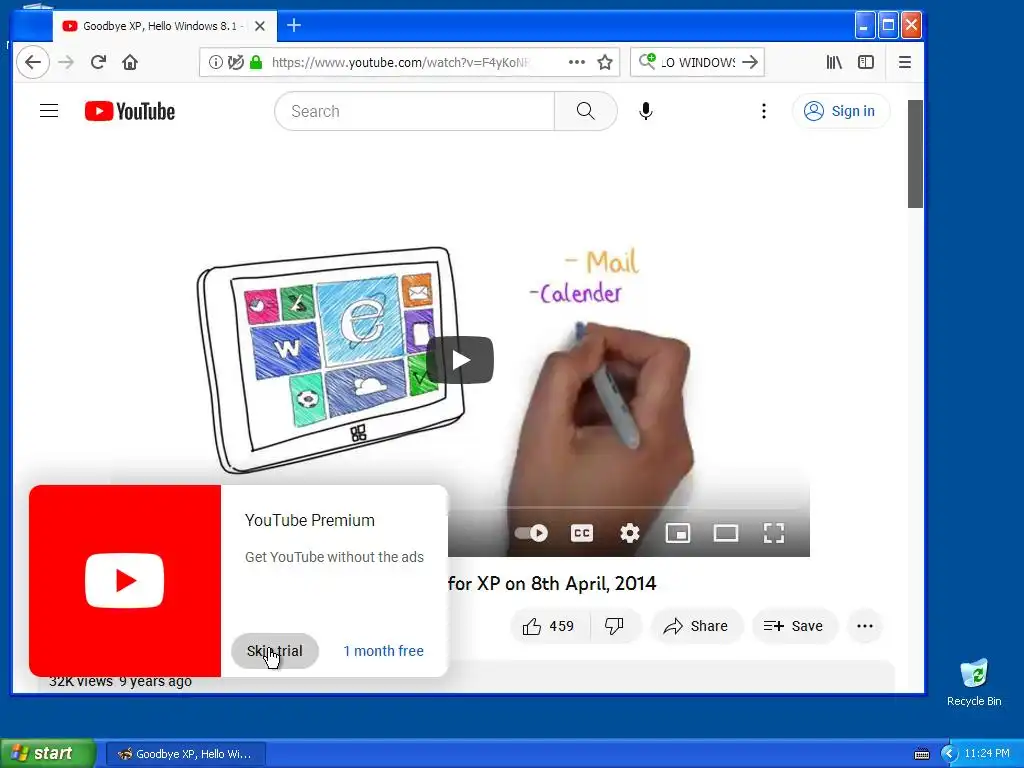The image size is (1024, 768).
Task: Open the browser home page icon
Action: point(130,62)
